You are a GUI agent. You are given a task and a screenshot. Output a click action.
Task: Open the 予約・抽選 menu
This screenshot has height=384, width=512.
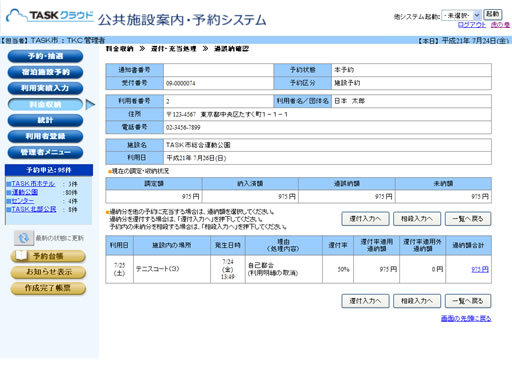[x=45, y=56]
